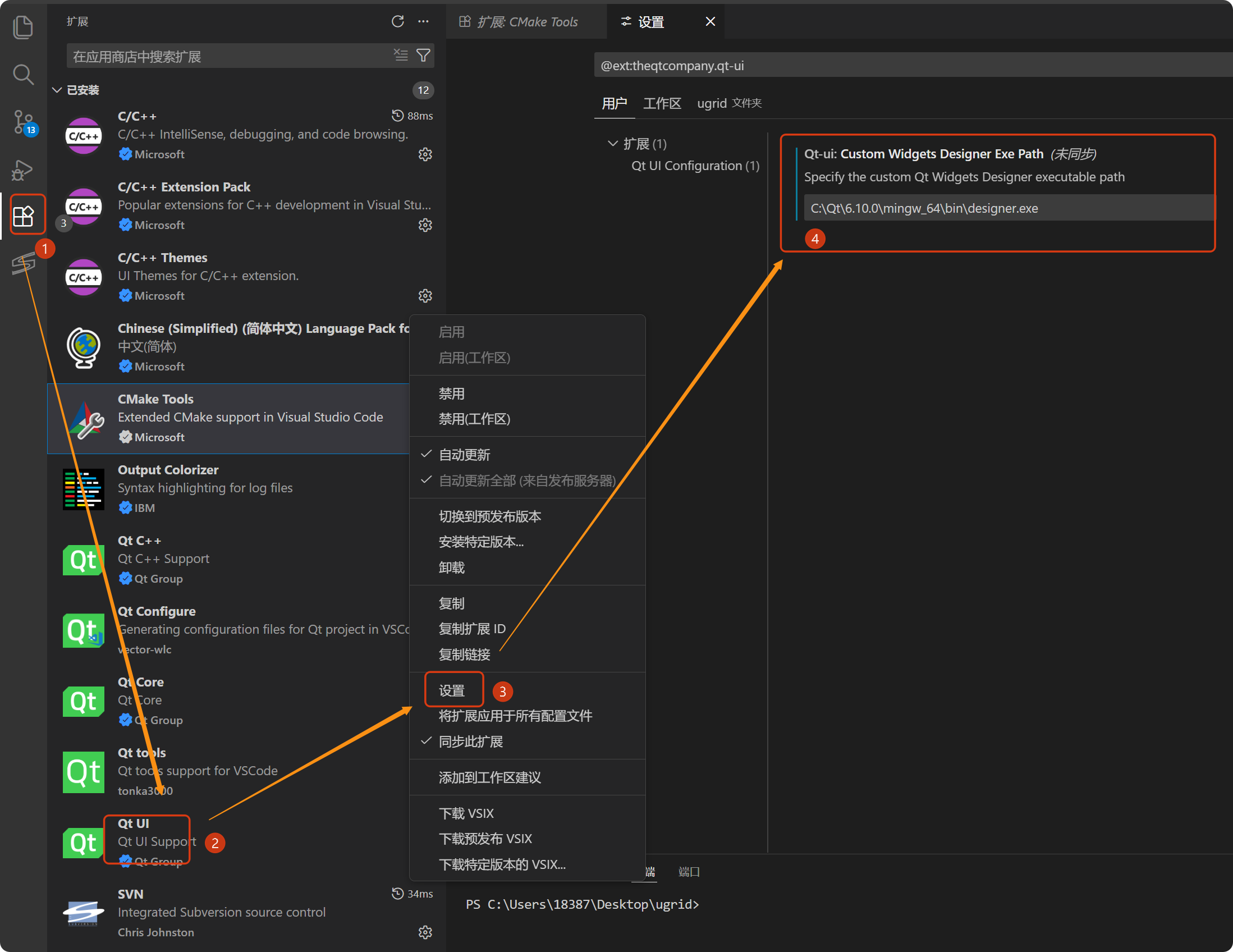
Task: Collapse the 扩展 (1) settings tree node
Action: click(612, 144)
